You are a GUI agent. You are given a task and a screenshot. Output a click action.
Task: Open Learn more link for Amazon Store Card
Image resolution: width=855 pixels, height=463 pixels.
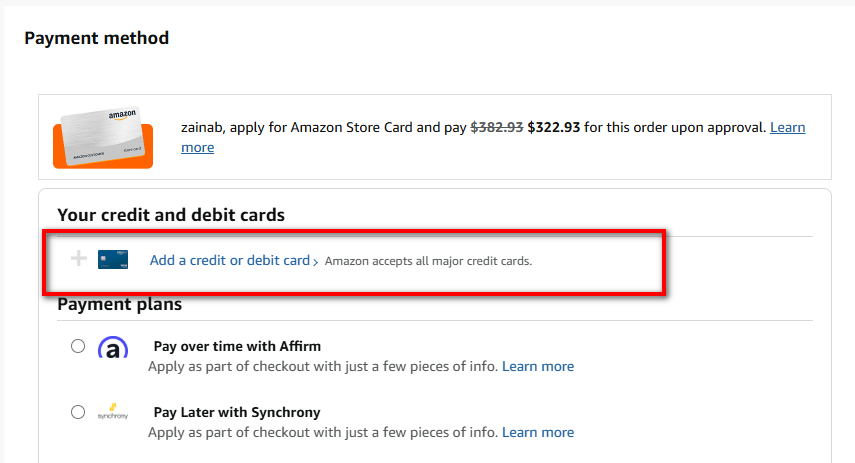pyautogui.click(x=786, y=128)
